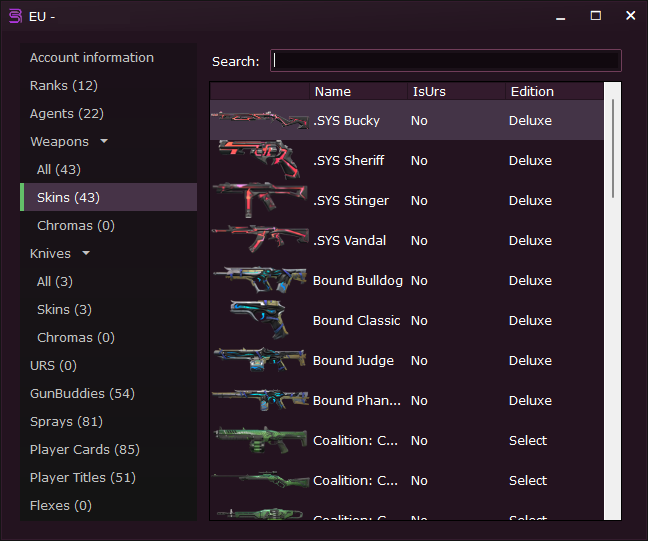Image resolution: width=648 pixels, height=541 pixels.
Task: Select the Bound Classic pistol thumbnail
Action: [259, 319]
